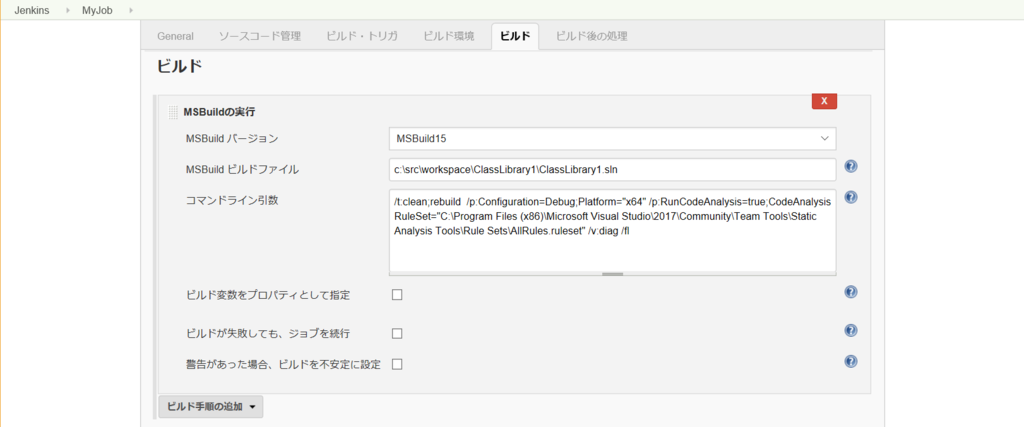
Task: Click breadcrumb arrow after Jenkins
Action: click(67, 10)
